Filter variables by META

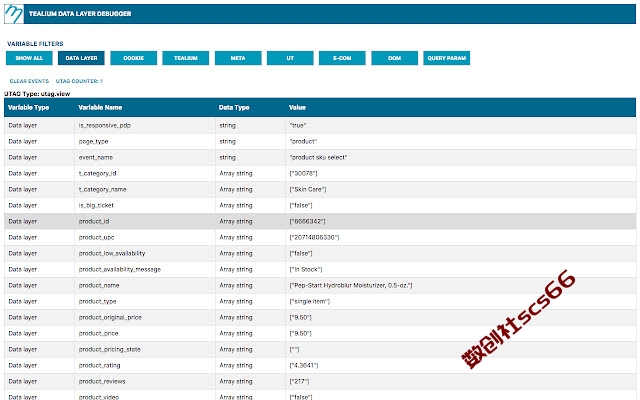click(238, 58)
